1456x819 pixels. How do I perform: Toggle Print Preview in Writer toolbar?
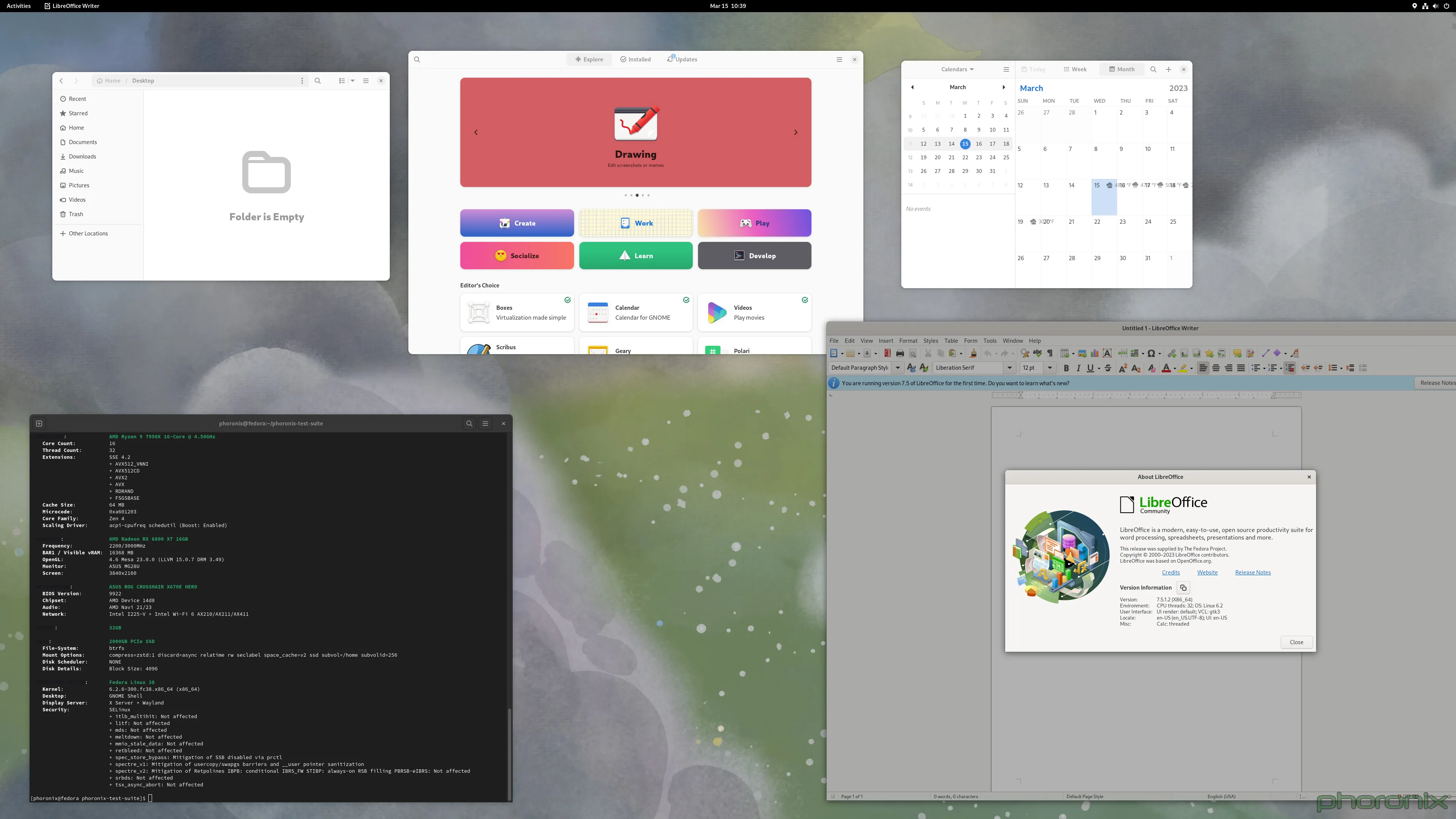pos(912,353)
